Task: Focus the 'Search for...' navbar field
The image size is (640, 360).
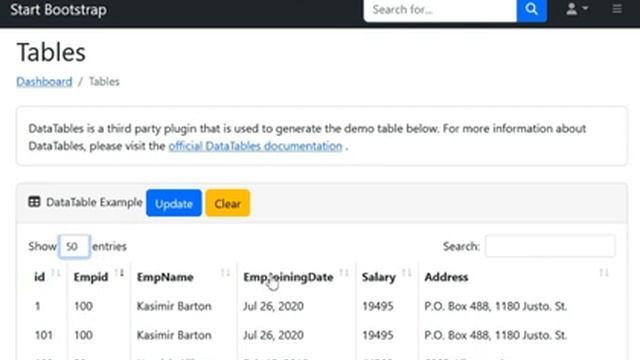Action: [440, 10]
